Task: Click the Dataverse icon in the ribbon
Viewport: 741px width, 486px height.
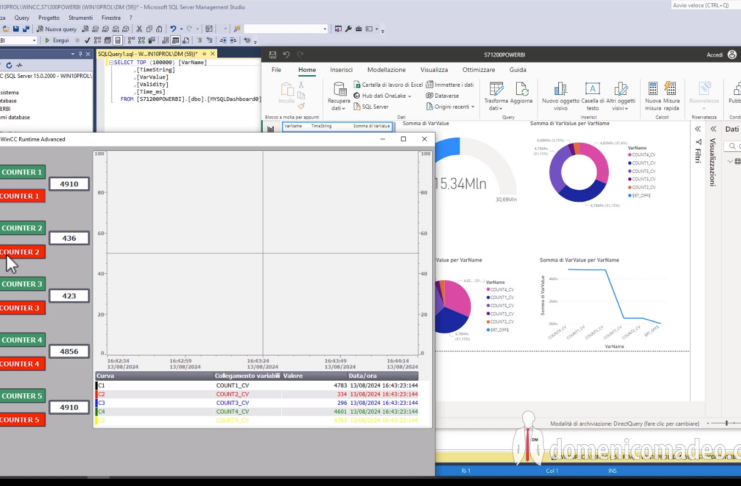Action: [x=429, y=95]
